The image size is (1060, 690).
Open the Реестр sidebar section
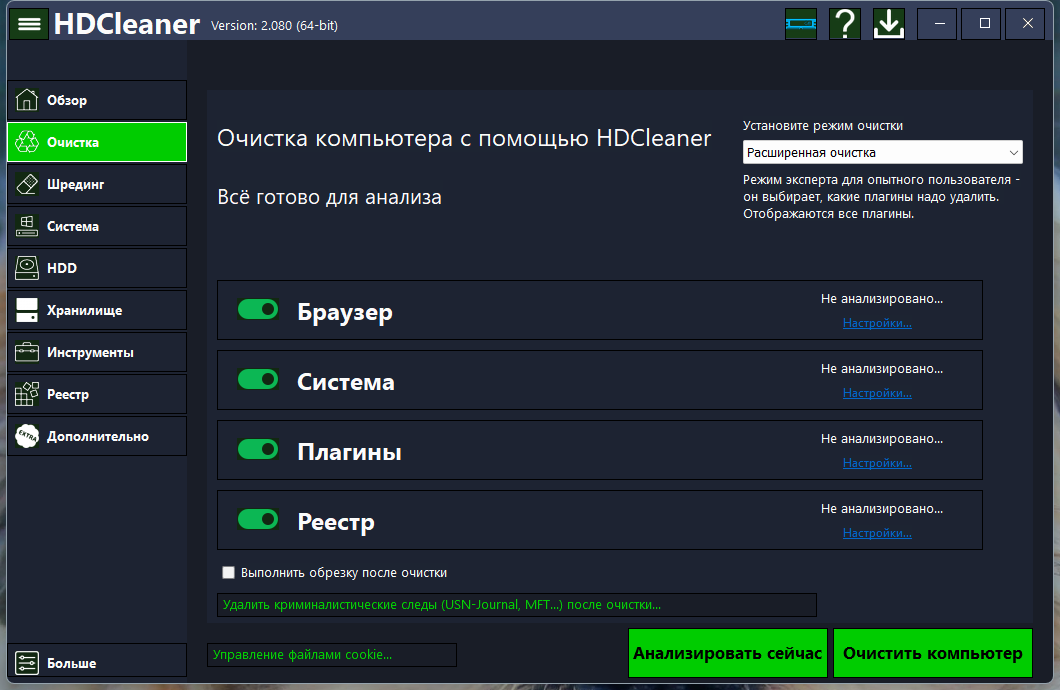coord(97,394)
